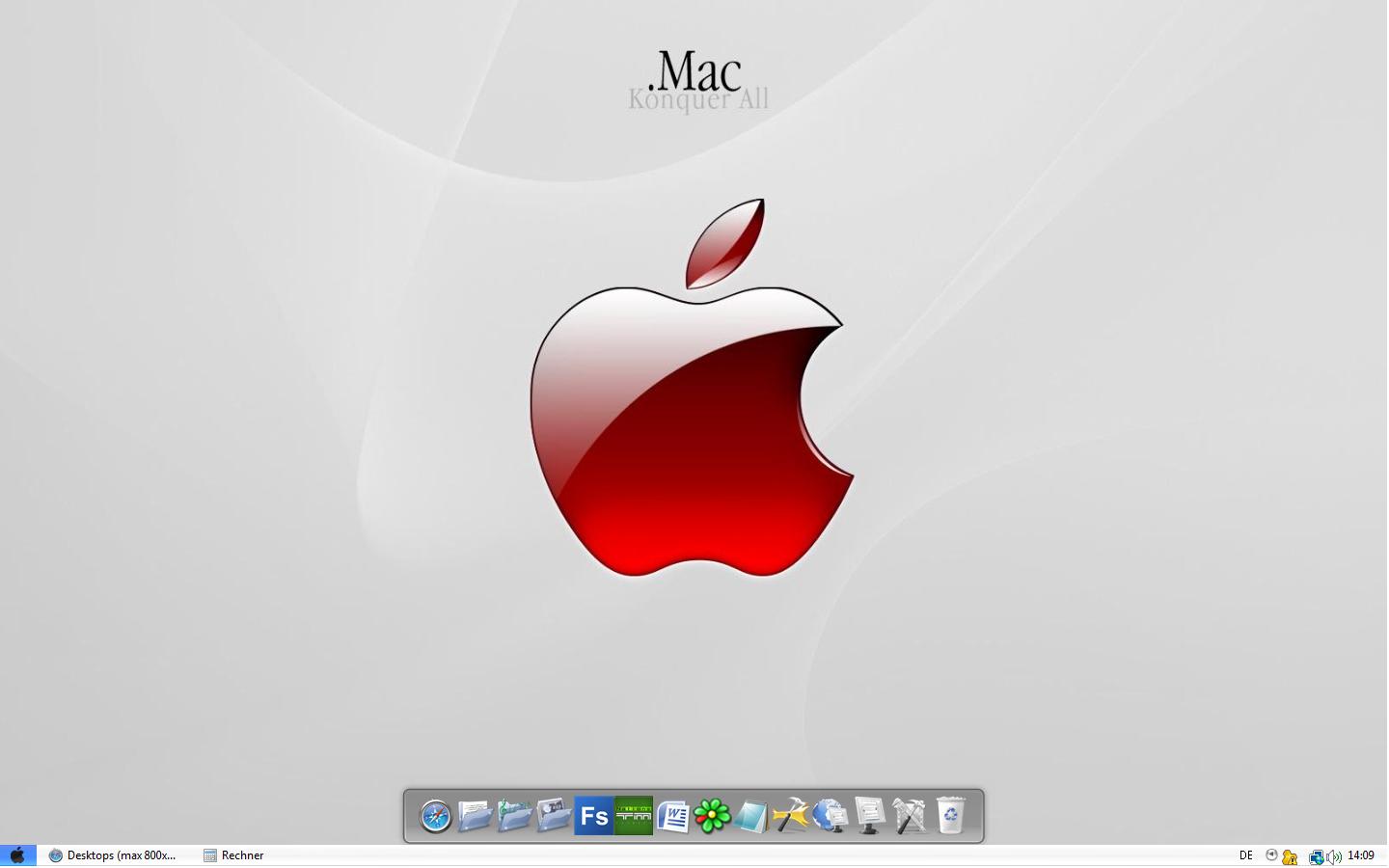Click the yellow hammer tools icon

pyautogui.click(x=791, y=816)
